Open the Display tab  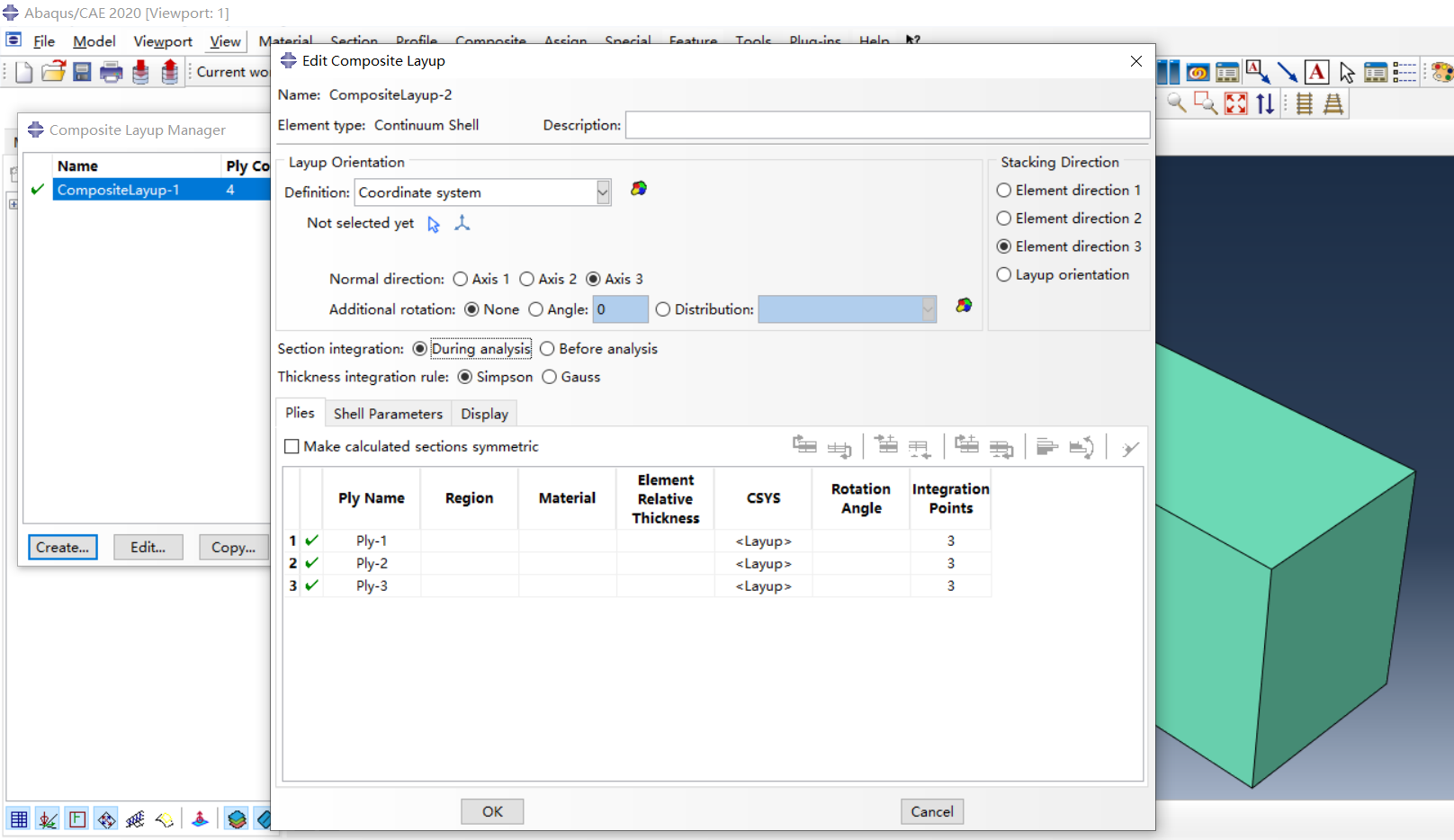click(x=484, y=414)
